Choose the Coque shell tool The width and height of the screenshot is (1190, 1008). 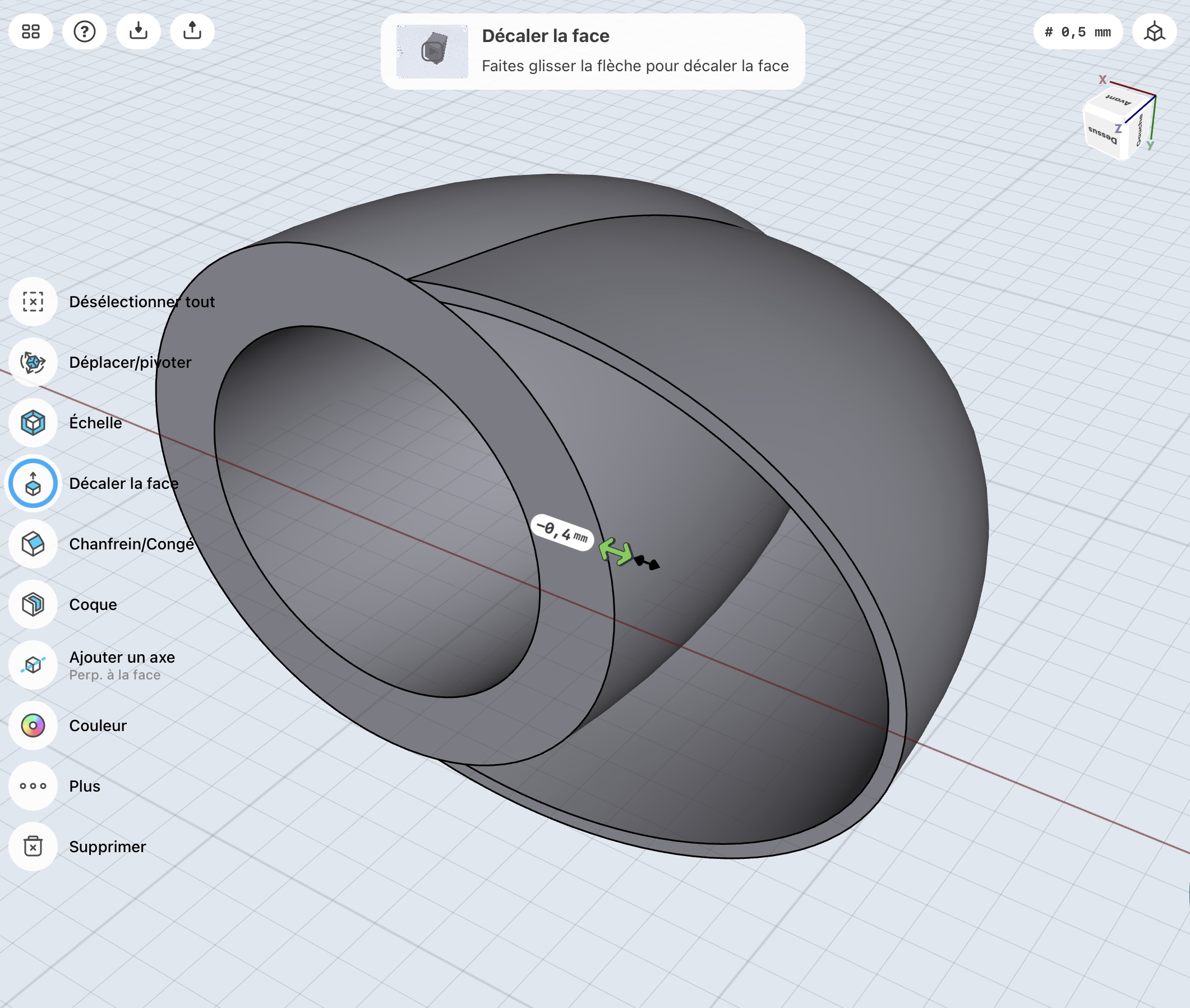click(33, 604)
